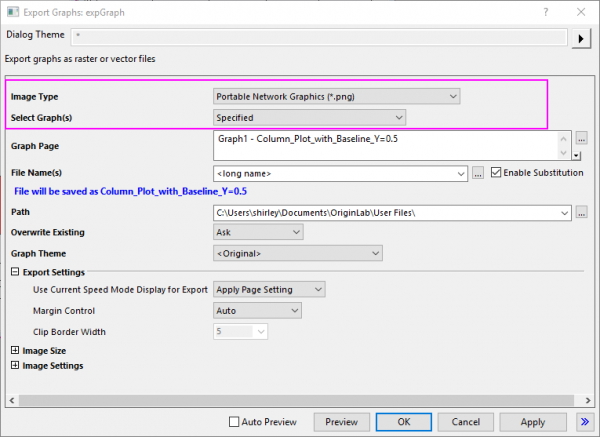The height and width of the screenshot is (437, 600).
Task: Open the File Name(s) browse button
Action: tap(478, 173)
